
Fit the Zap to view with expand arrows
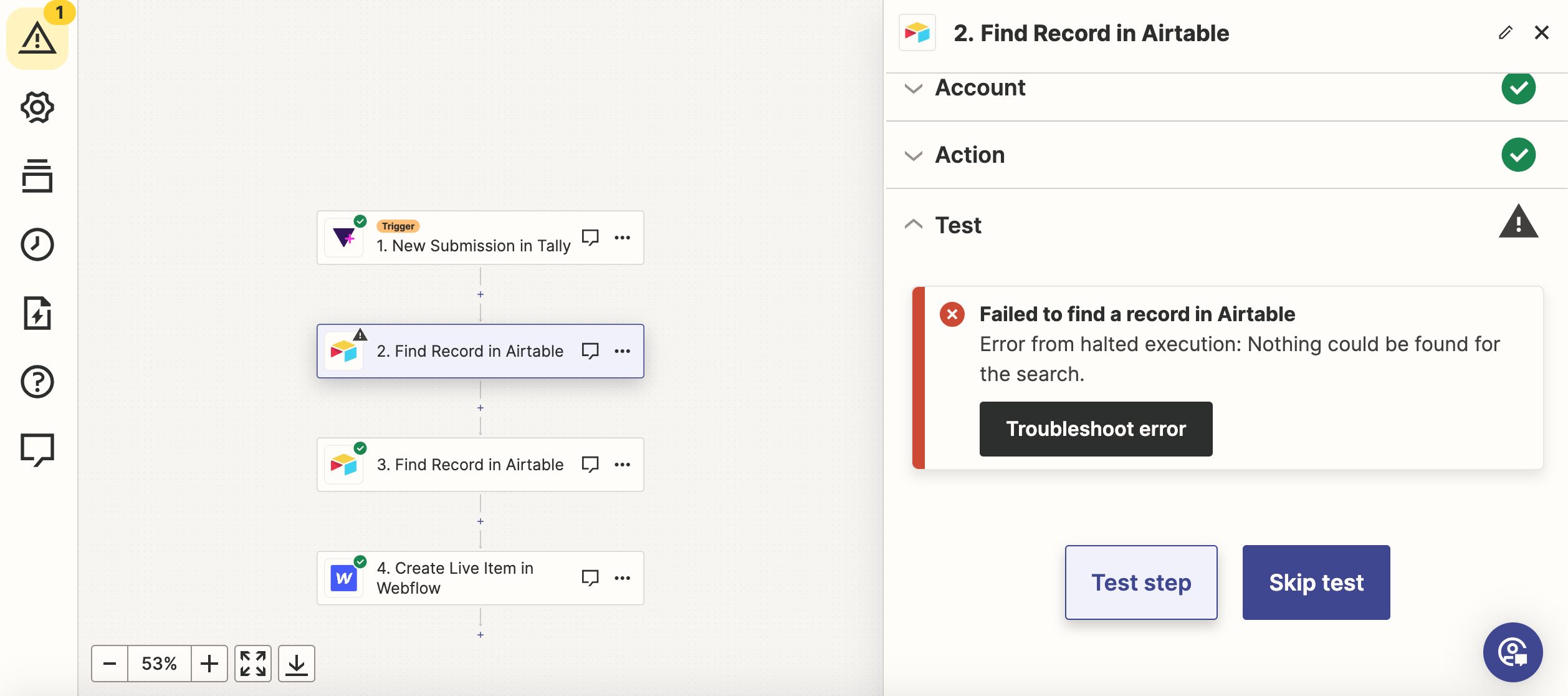coord(253,664)
